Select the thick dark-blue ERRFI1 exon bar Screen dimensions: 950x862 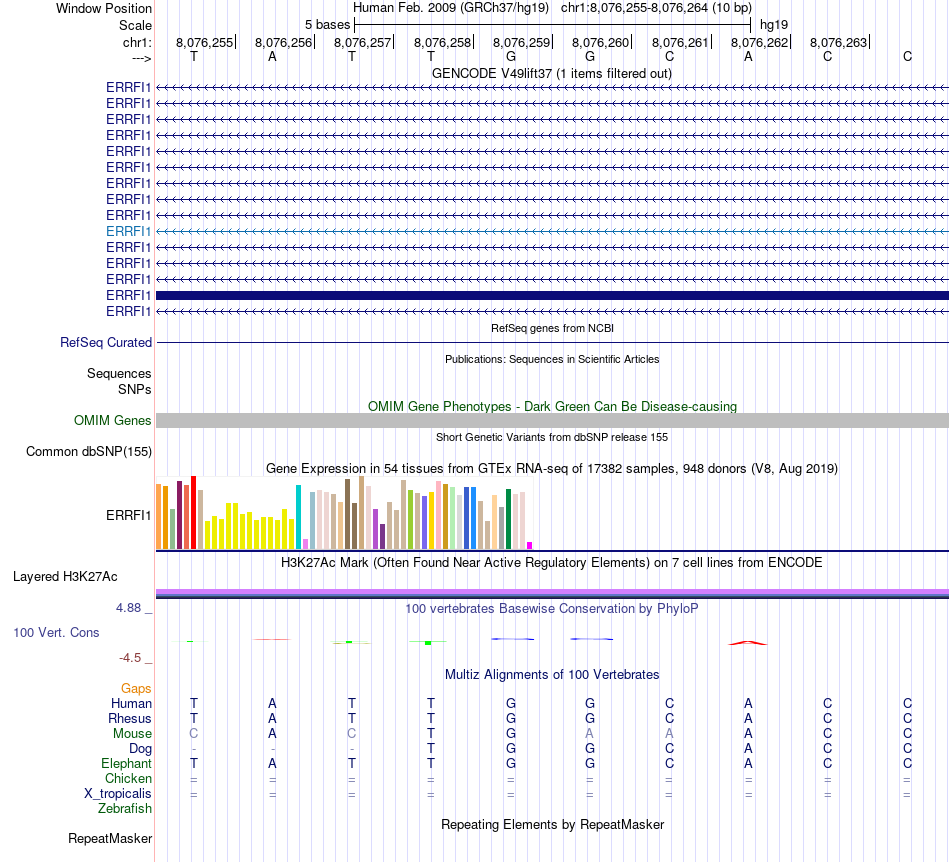[552, 296]
